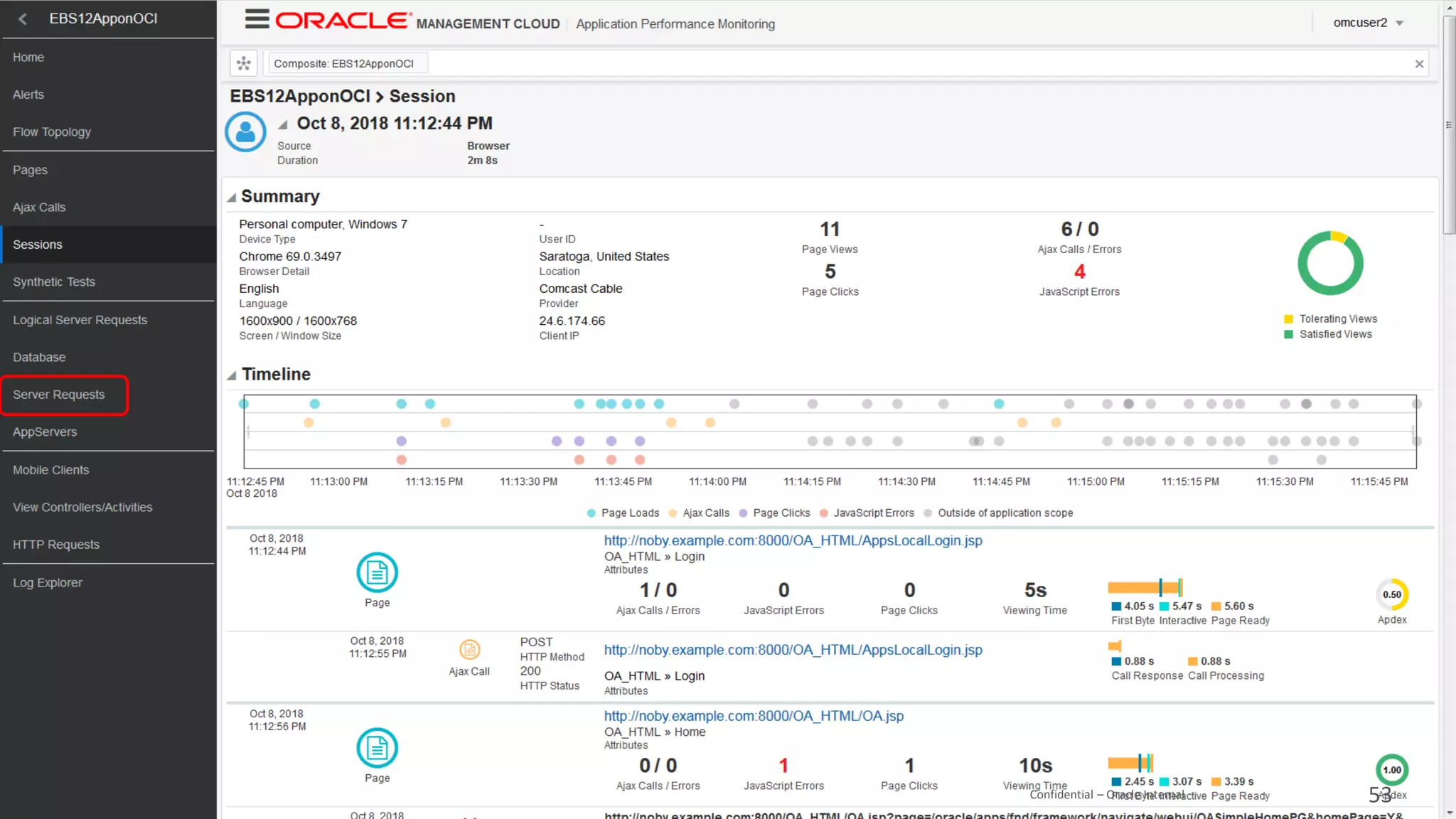Toggle the Ajax Calls legend entry
Viewport: 1456px width, 819px height.
699,513
